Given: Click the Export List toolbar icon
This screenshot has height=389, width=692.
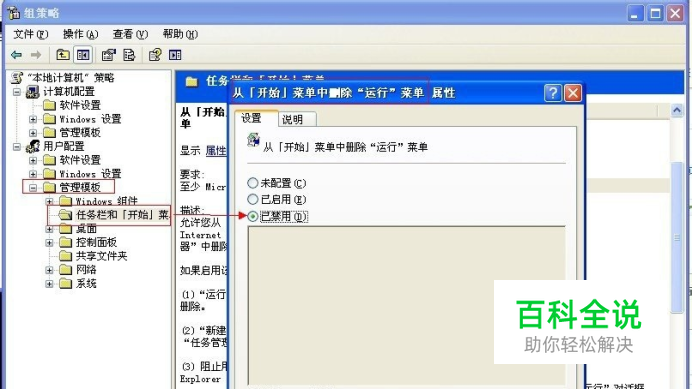Looking at the screenshot, I should tap(129, 55).
